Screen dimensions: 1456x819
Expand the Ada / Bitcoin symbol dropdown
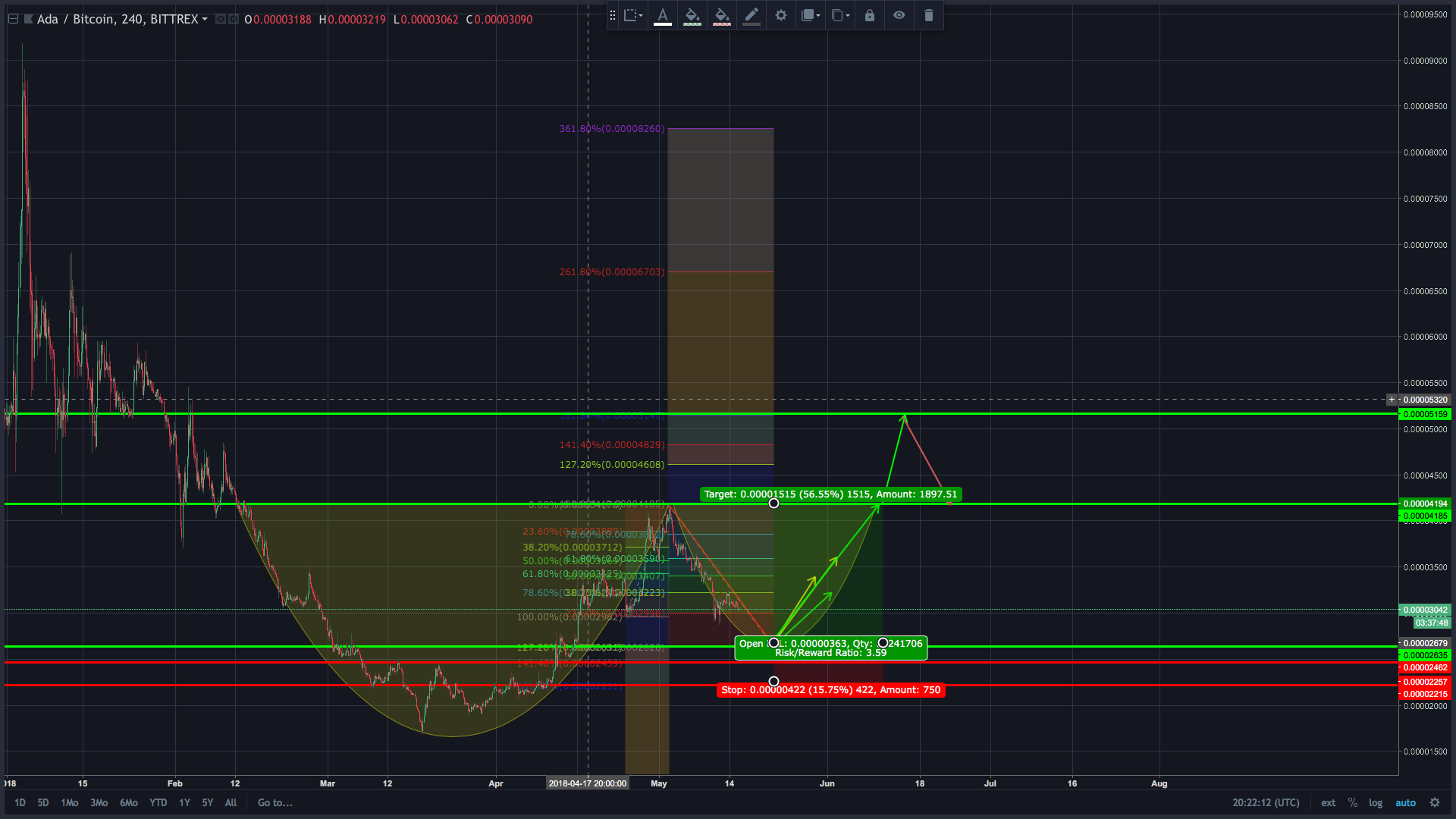205,19
